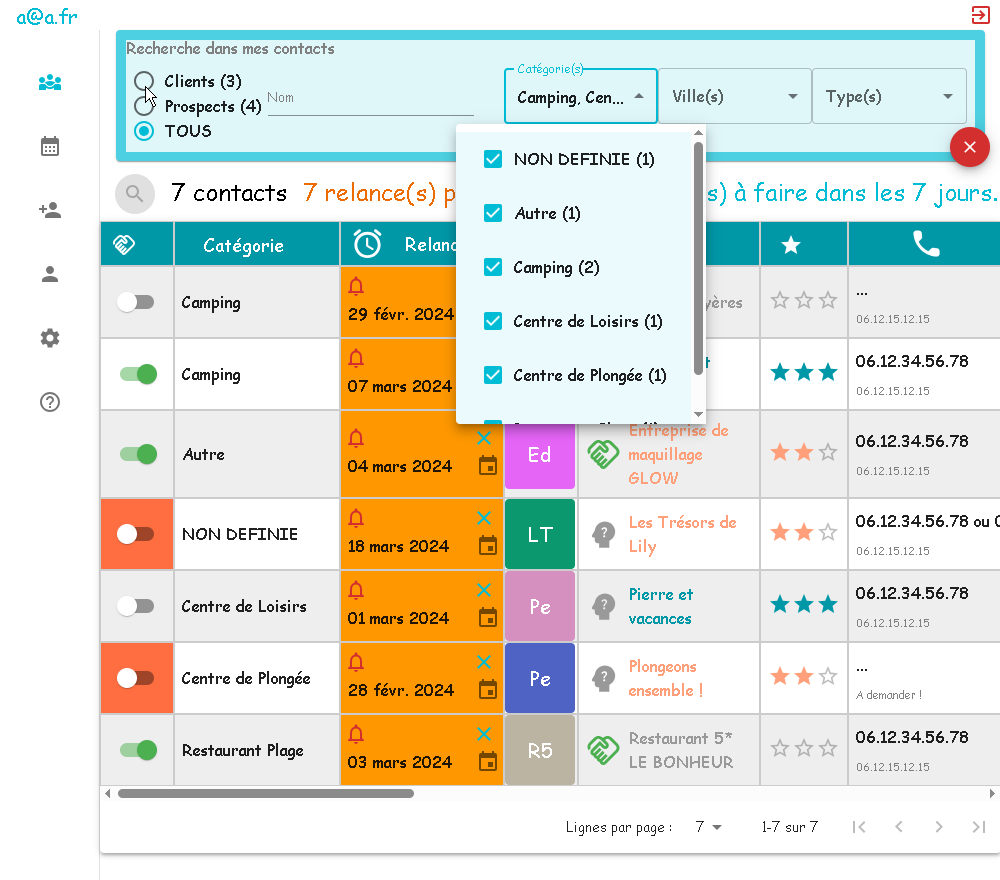
Task: Click the add contact icon in sidebar
Action: 50,210
